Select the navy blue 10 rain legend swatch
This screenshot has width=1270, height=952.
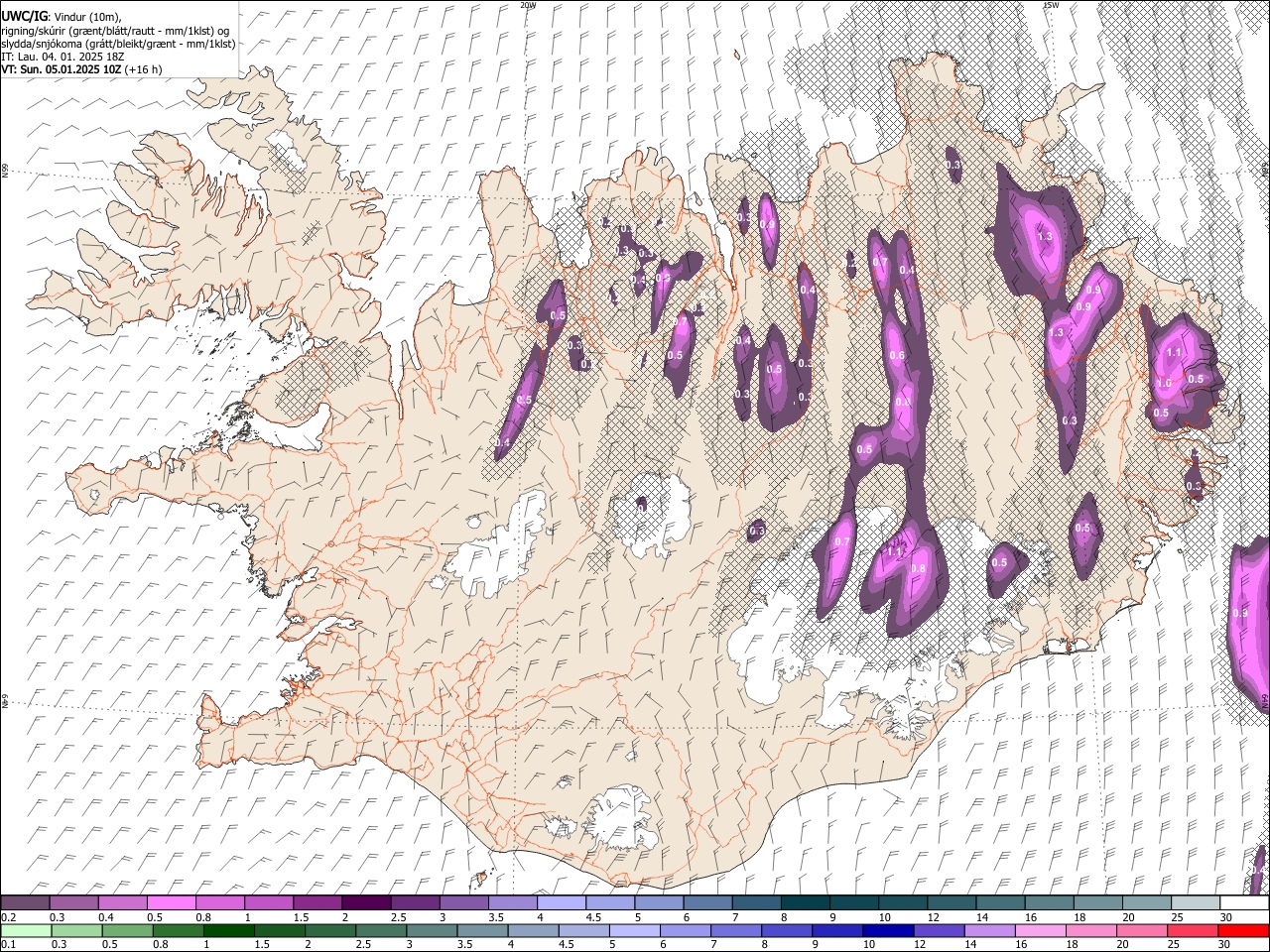coord(888,931)
